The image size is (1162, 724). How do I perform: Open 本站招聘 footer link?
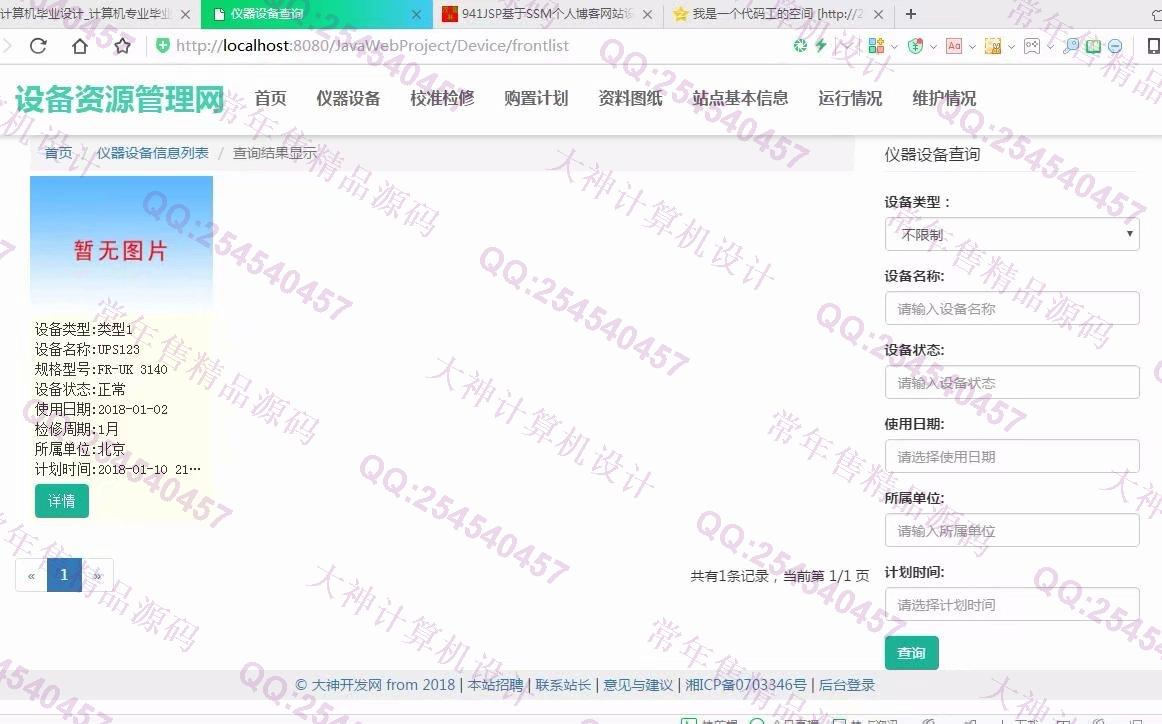tap(495, 685)
